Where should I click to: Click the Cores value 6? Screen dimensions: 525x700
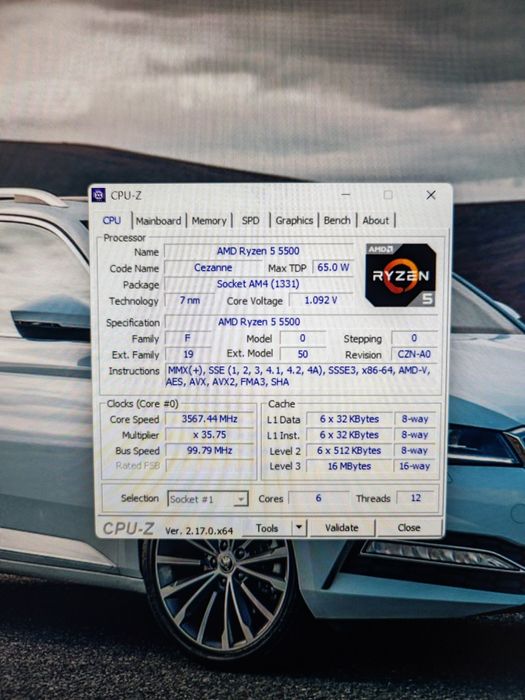[x=318, y=498]
